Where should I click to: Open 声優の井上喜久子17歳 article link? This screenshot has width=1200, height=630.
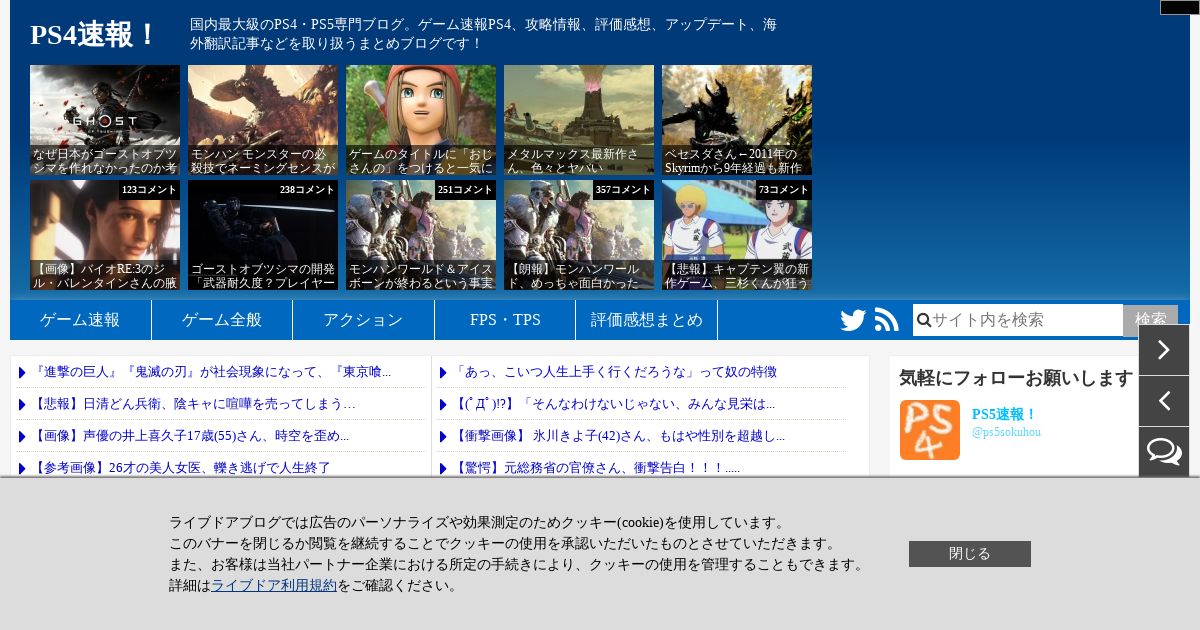[191, 436]
